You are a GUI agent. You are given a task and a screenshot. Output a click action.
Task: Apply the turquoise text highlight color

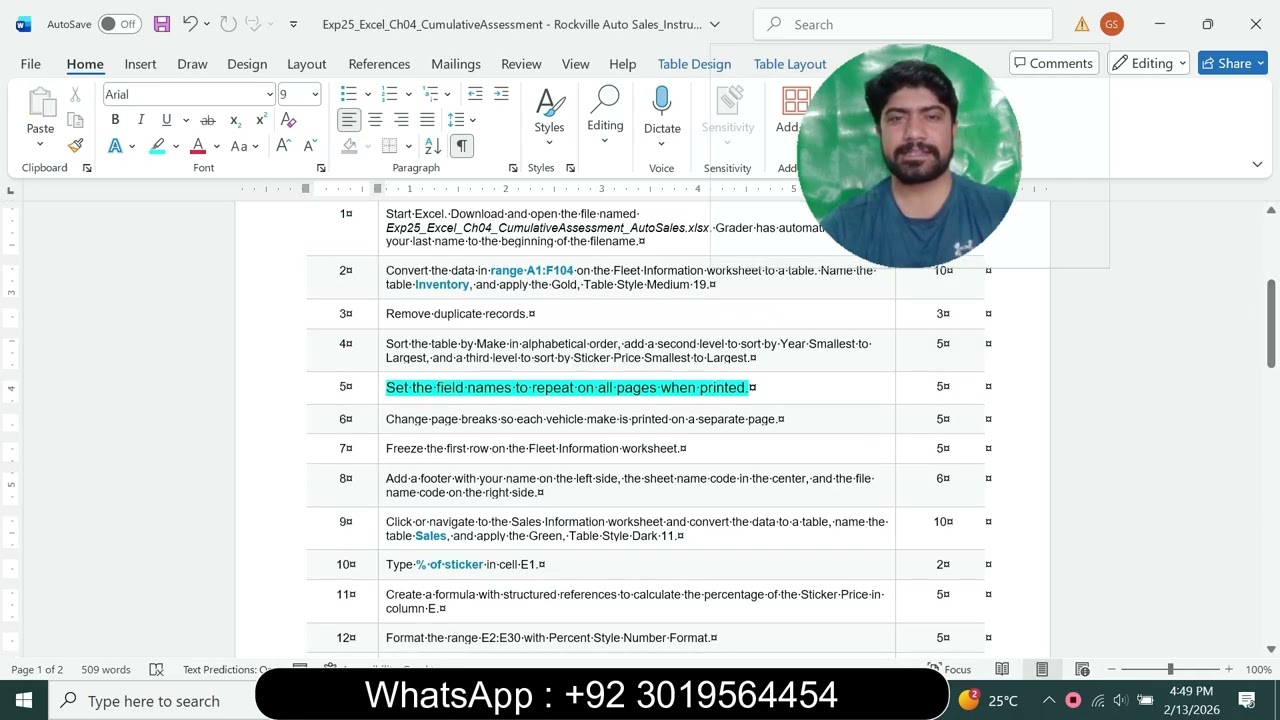pos(157,146)
